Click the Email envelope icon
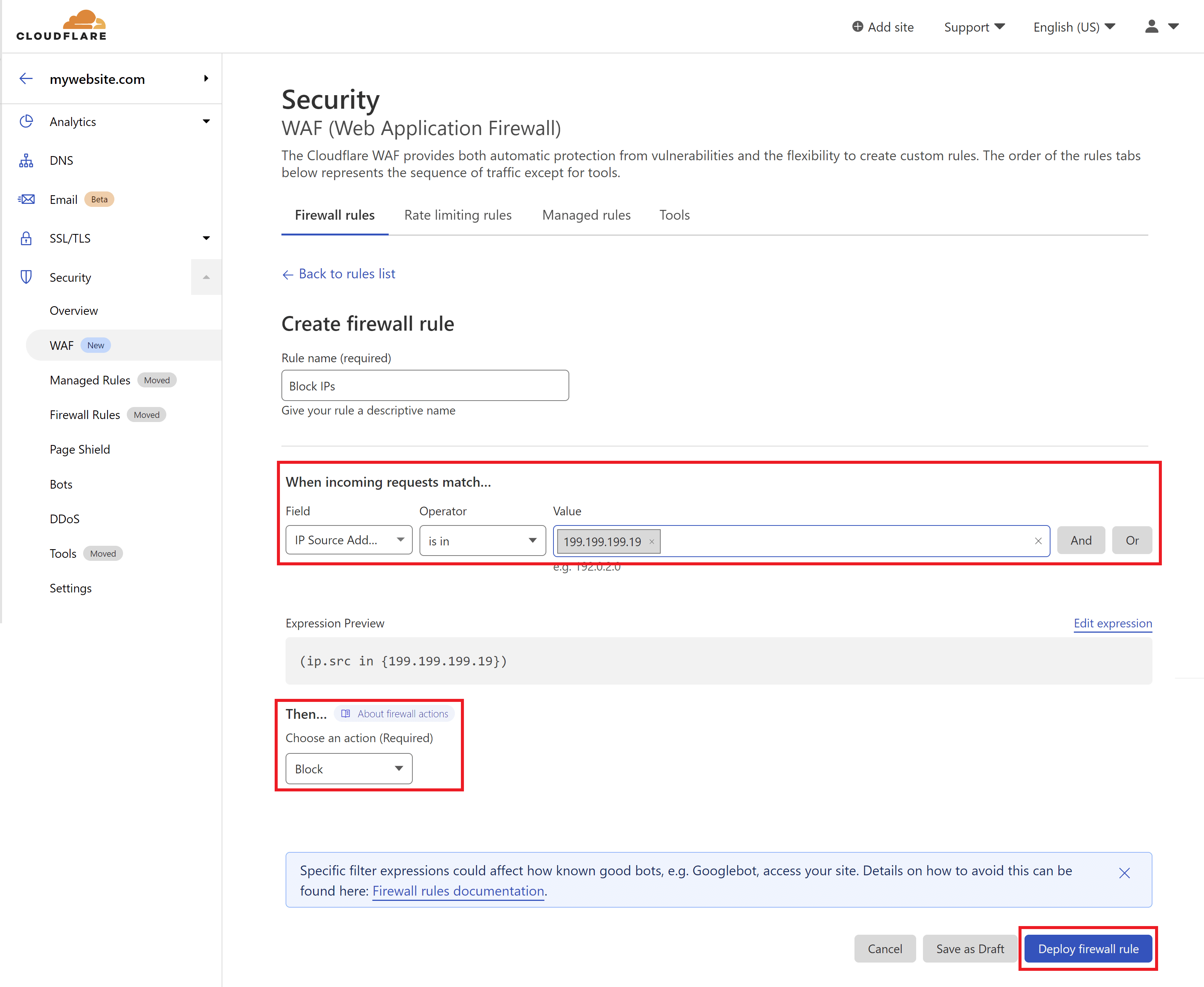This screenshot has height=987, width=1204. point(26,200)
